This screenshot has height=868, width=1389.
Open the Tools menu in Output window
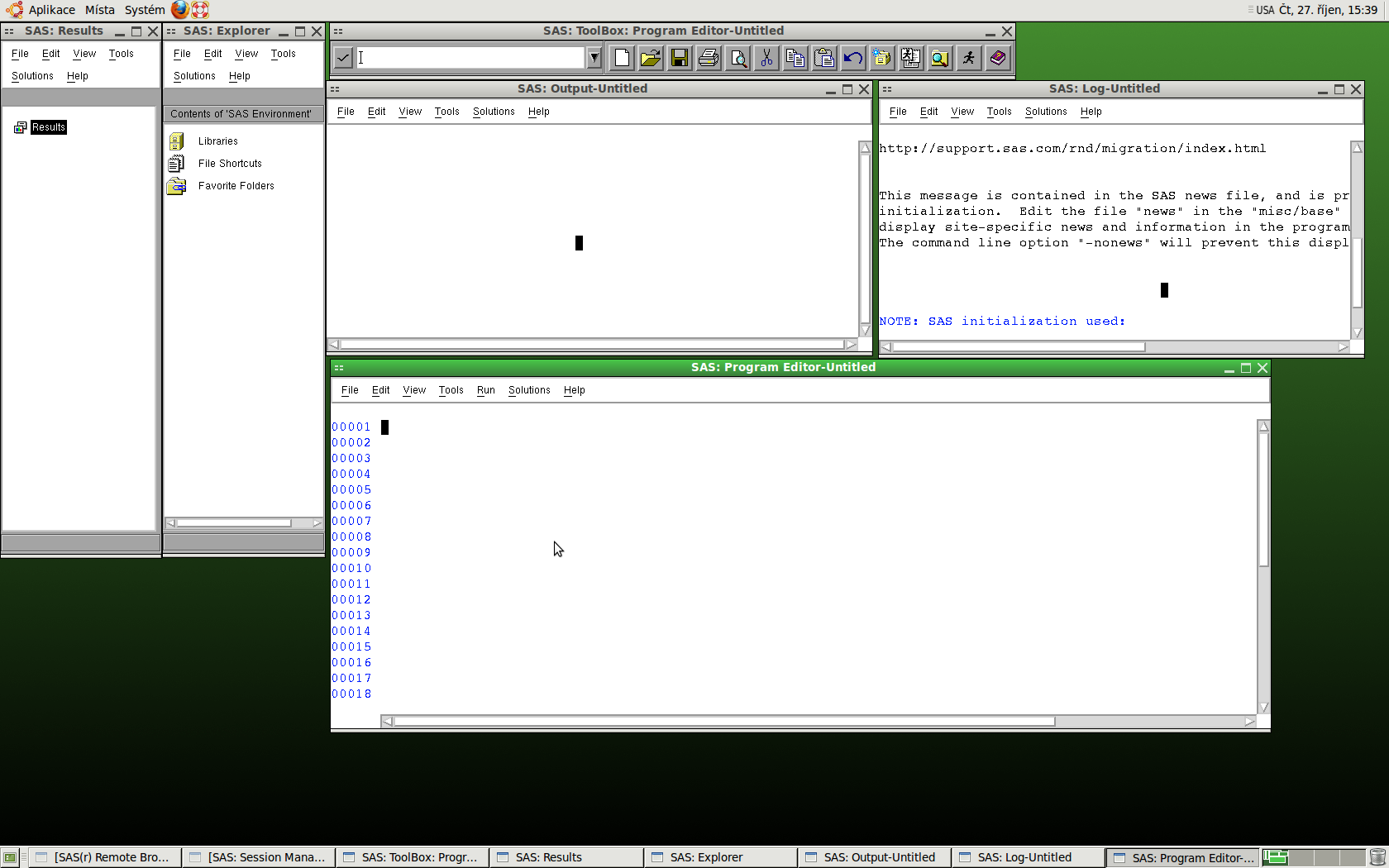coord(446,112)
